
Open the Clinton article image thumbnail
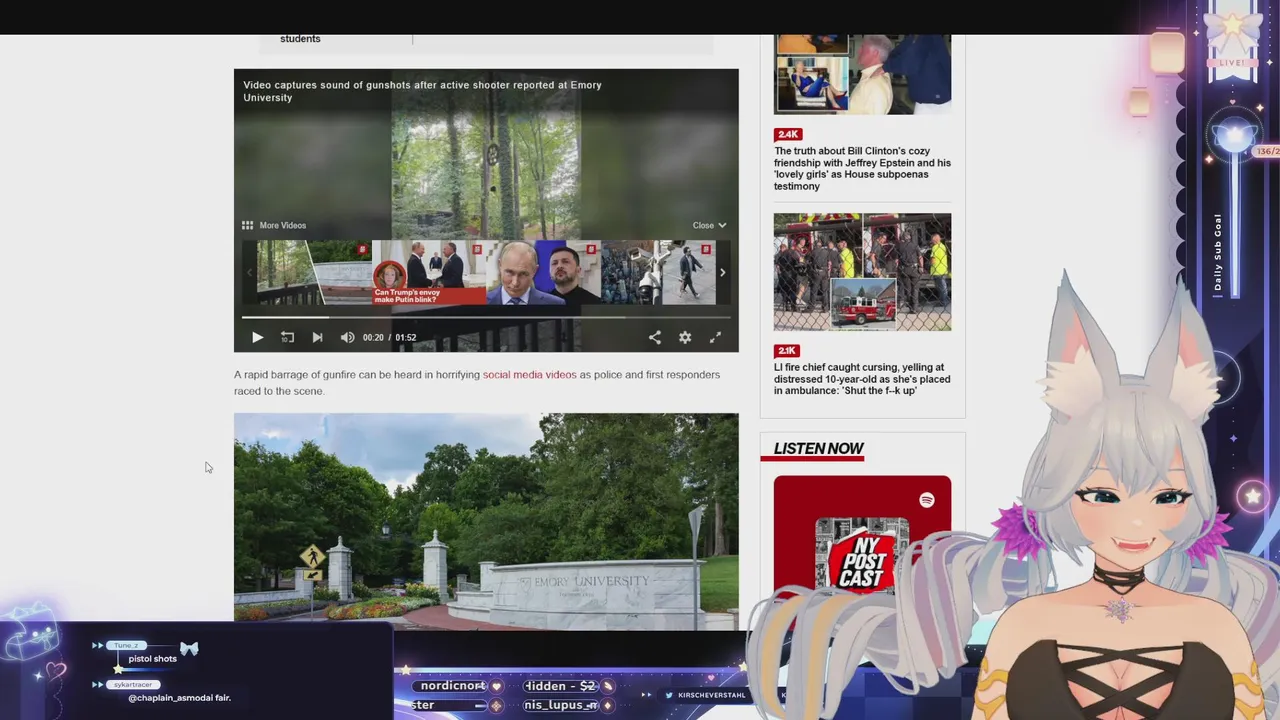(x=862, y=74)
